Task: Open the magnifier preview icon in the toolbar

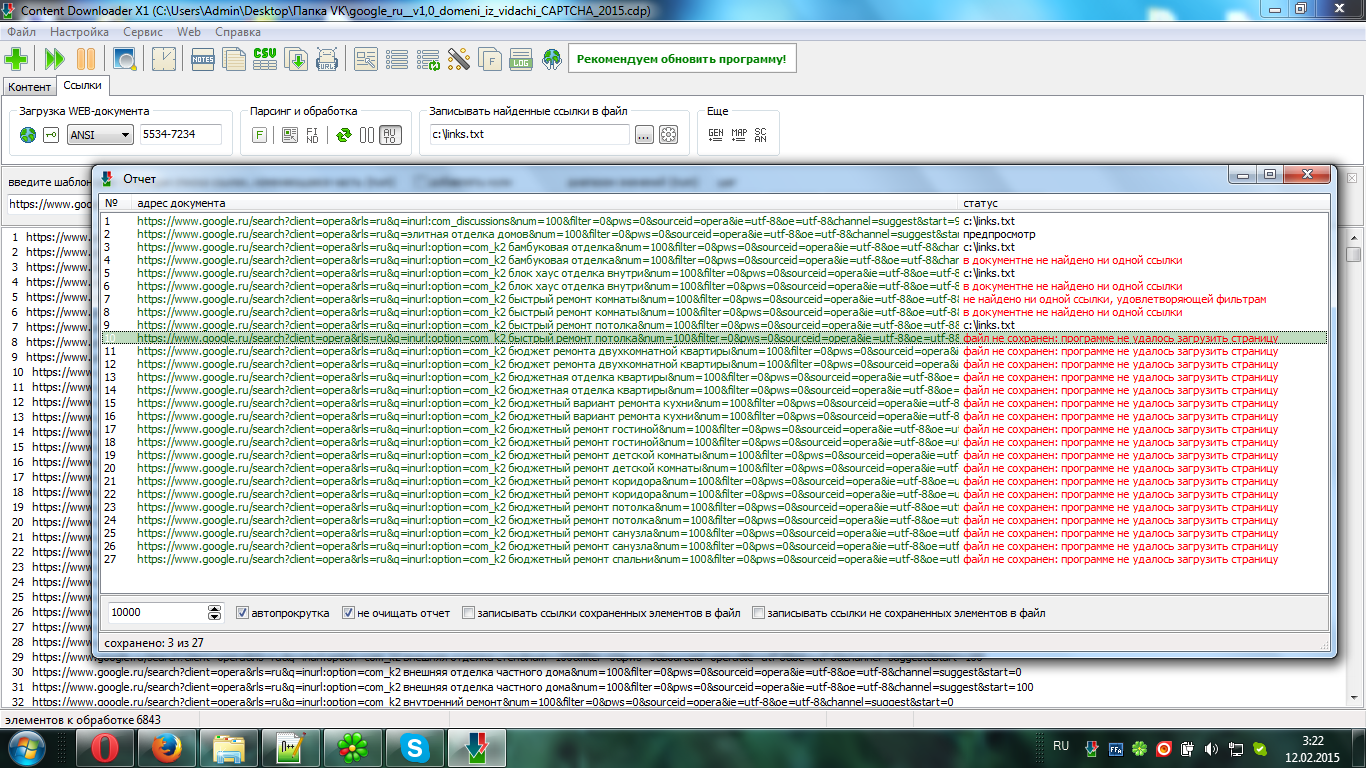Action: point(125,59)
